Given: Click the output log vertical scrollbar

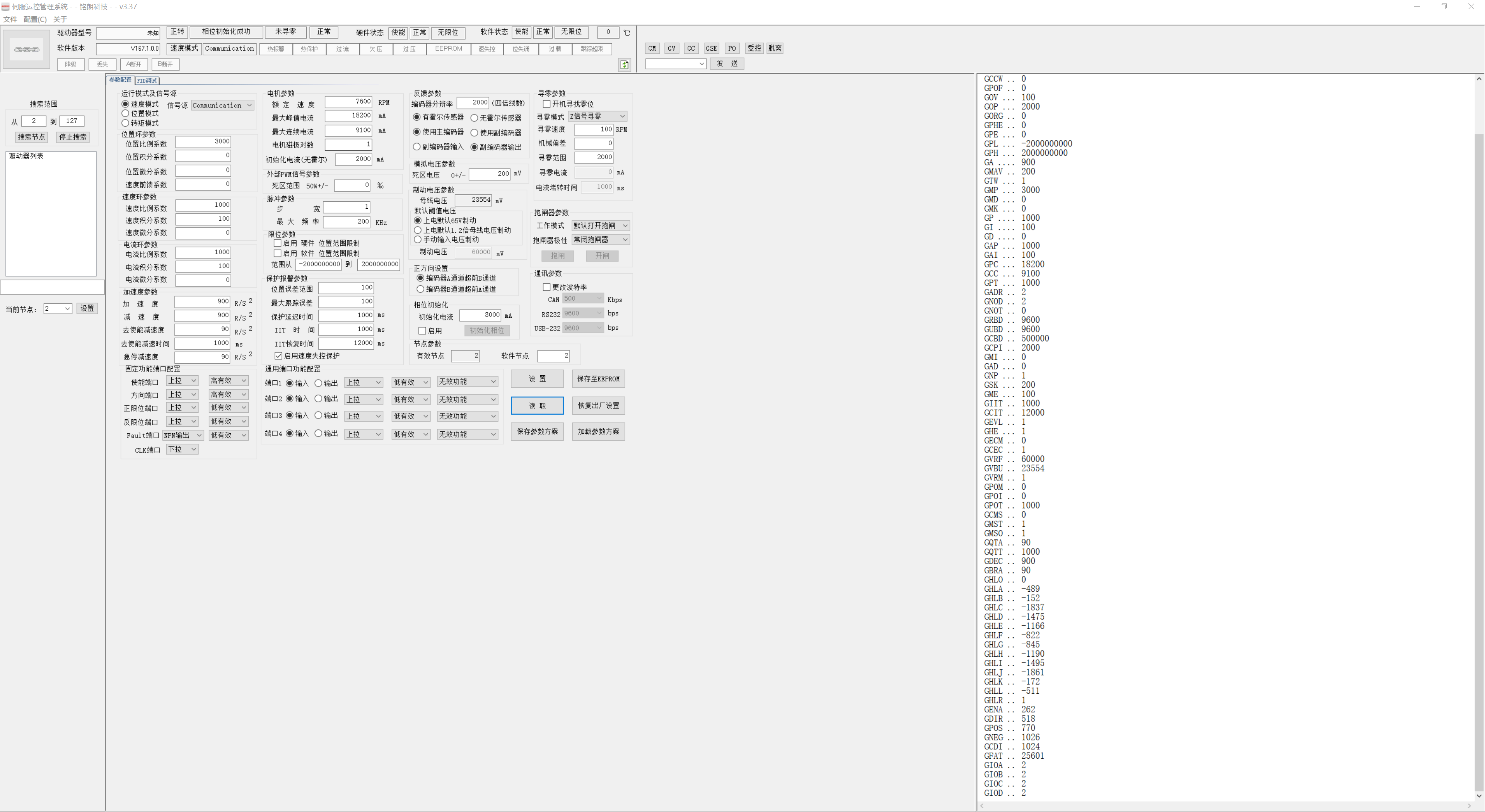Looking at the screenshot, I should pyautogui.click(x=1479, y=461).
